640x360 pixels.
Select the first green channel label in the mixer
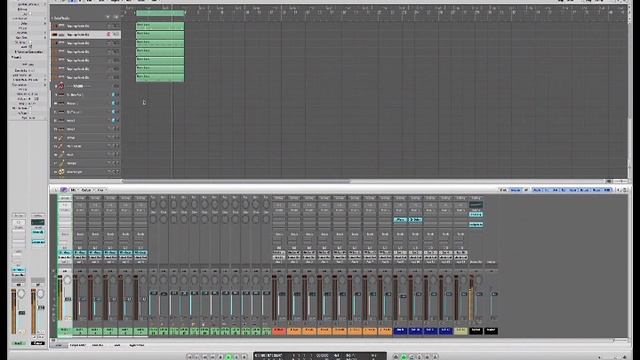tap(64, 331)
